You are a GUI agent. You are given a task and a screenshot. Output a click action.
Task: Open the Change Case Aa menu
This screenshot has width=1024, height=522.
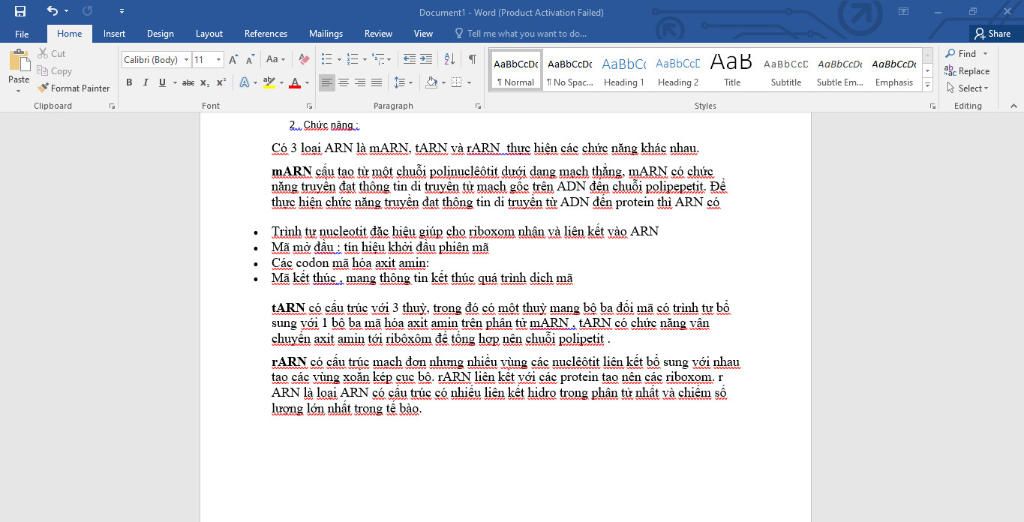pyautogui.click(x=275, y=59)
